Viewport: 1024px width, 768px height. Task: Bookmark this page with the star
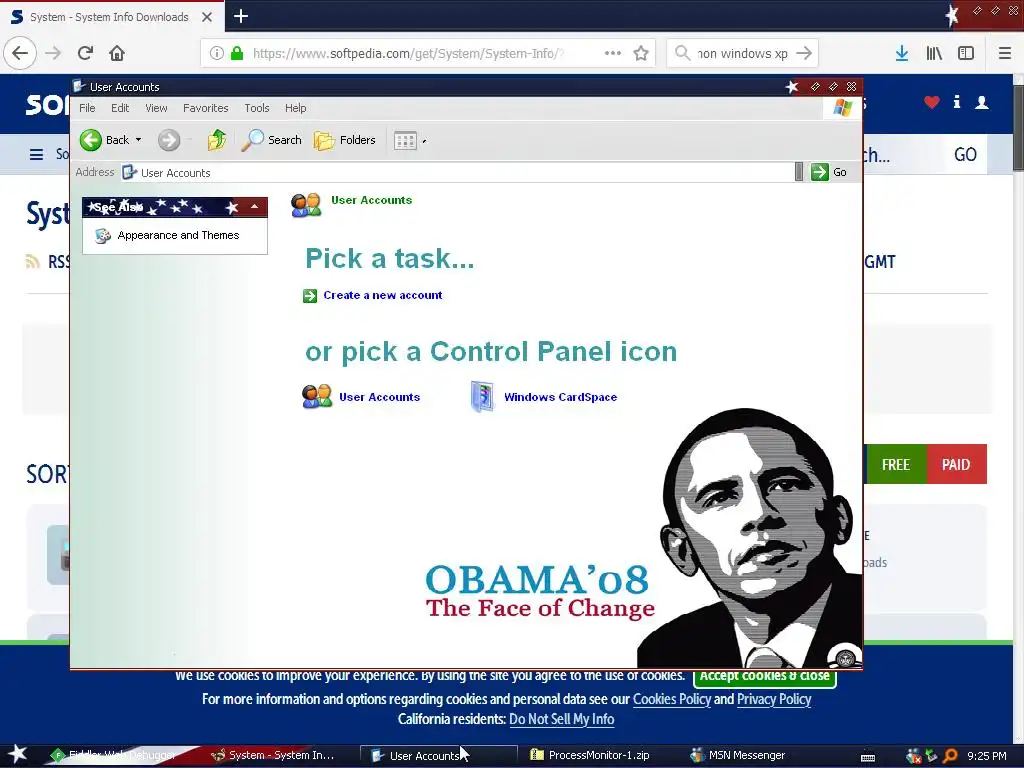641,53
